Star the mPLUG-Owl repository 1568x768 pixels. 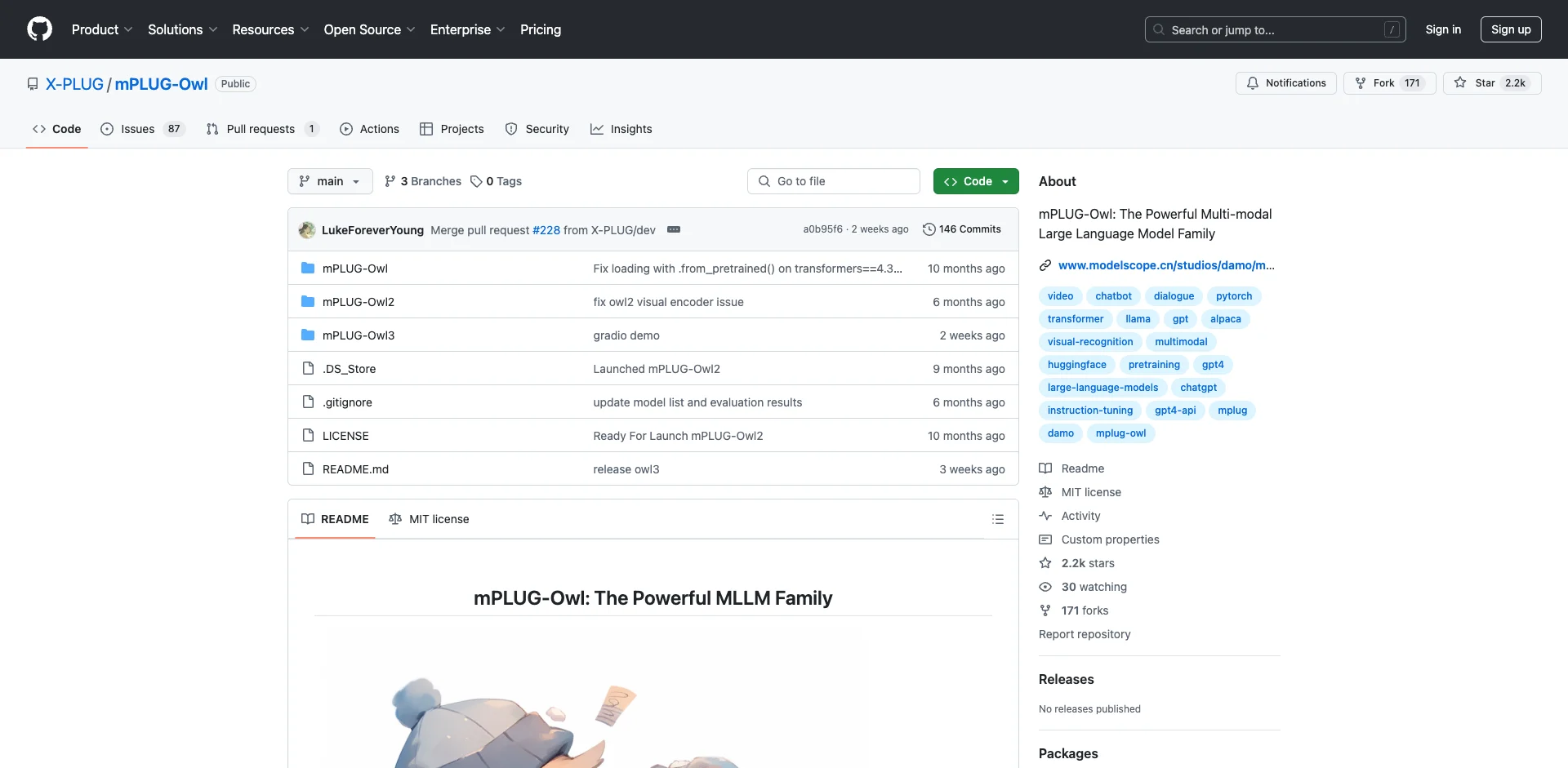(x=1491, y=83)
